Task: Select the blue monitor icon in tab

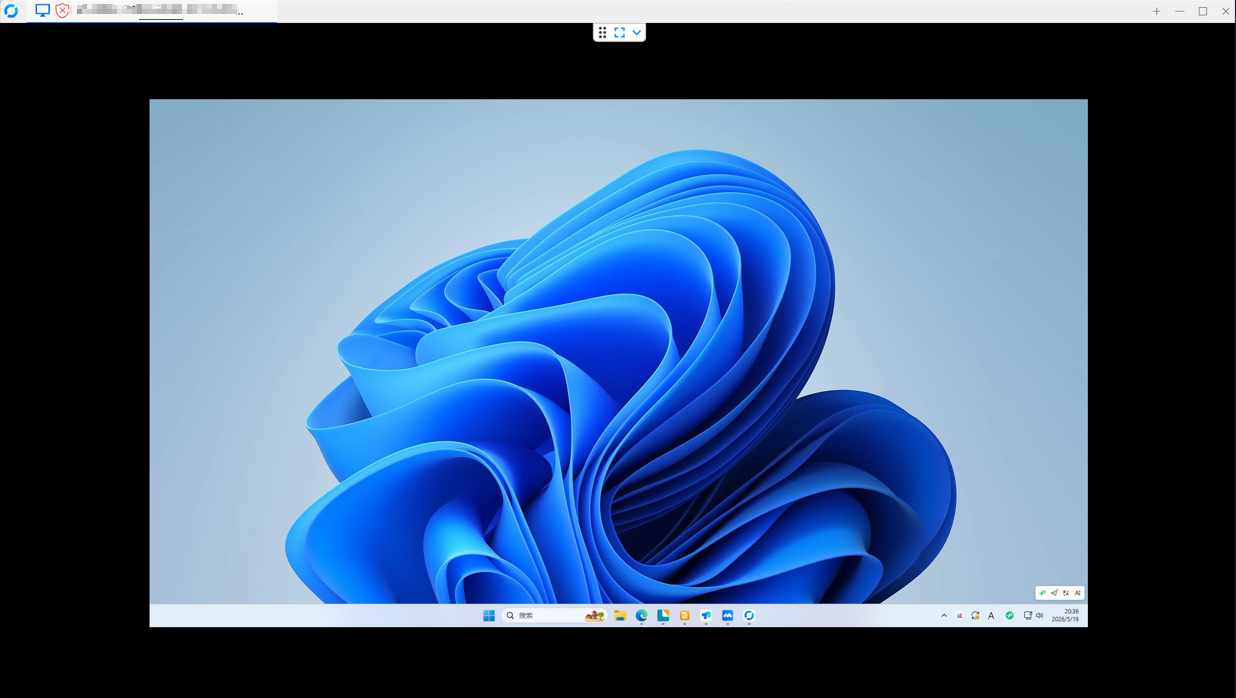Action: pyautogui.click(x=42, y=11)
